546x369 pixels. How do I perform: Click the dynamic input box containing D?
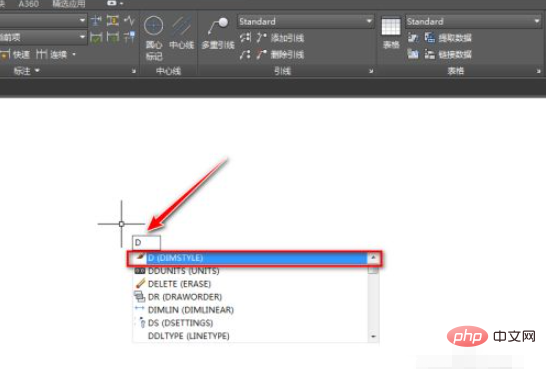[x=146, y=242]
